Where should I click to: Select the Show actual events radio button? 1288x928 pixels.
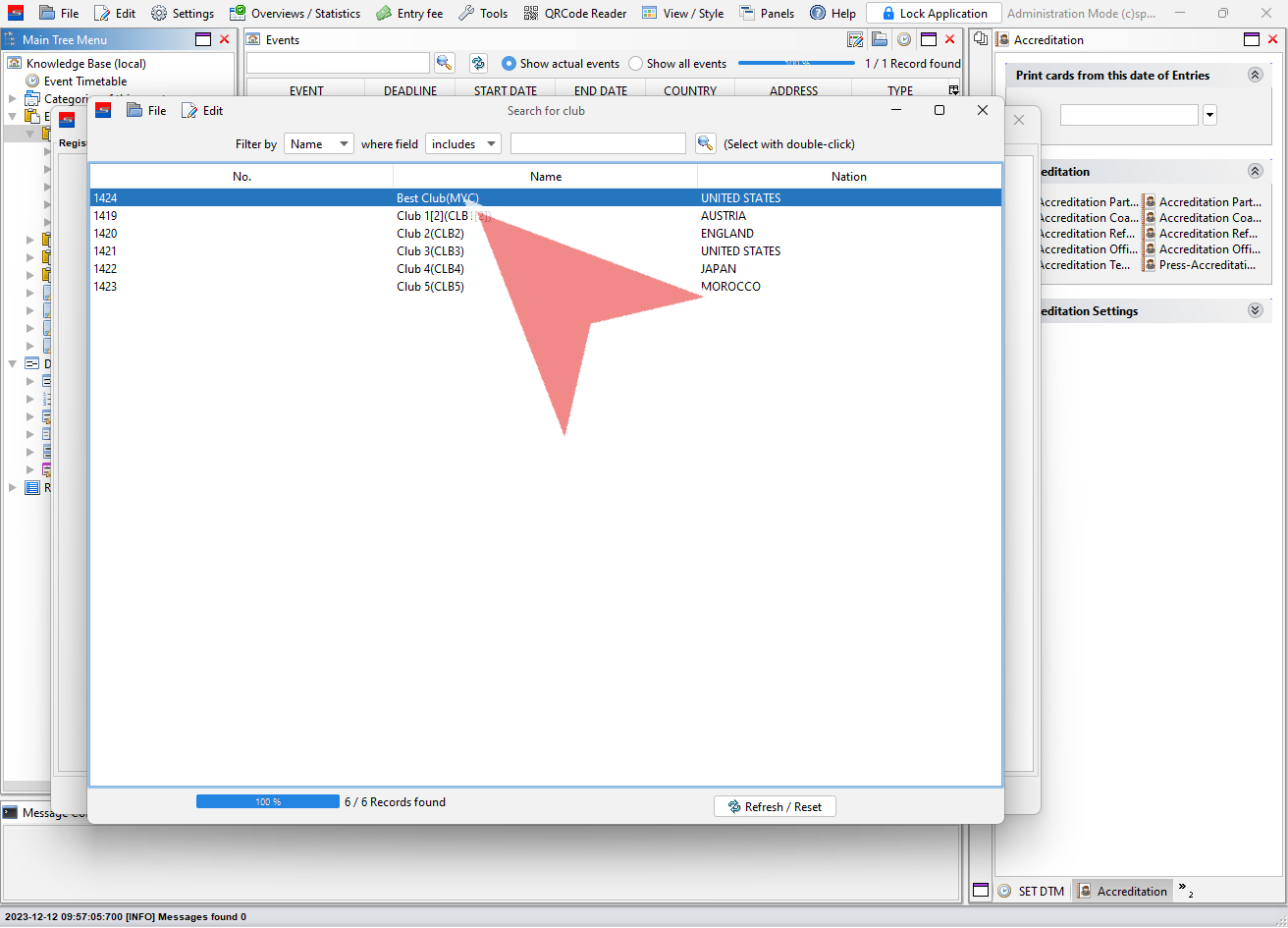point(509,64)
